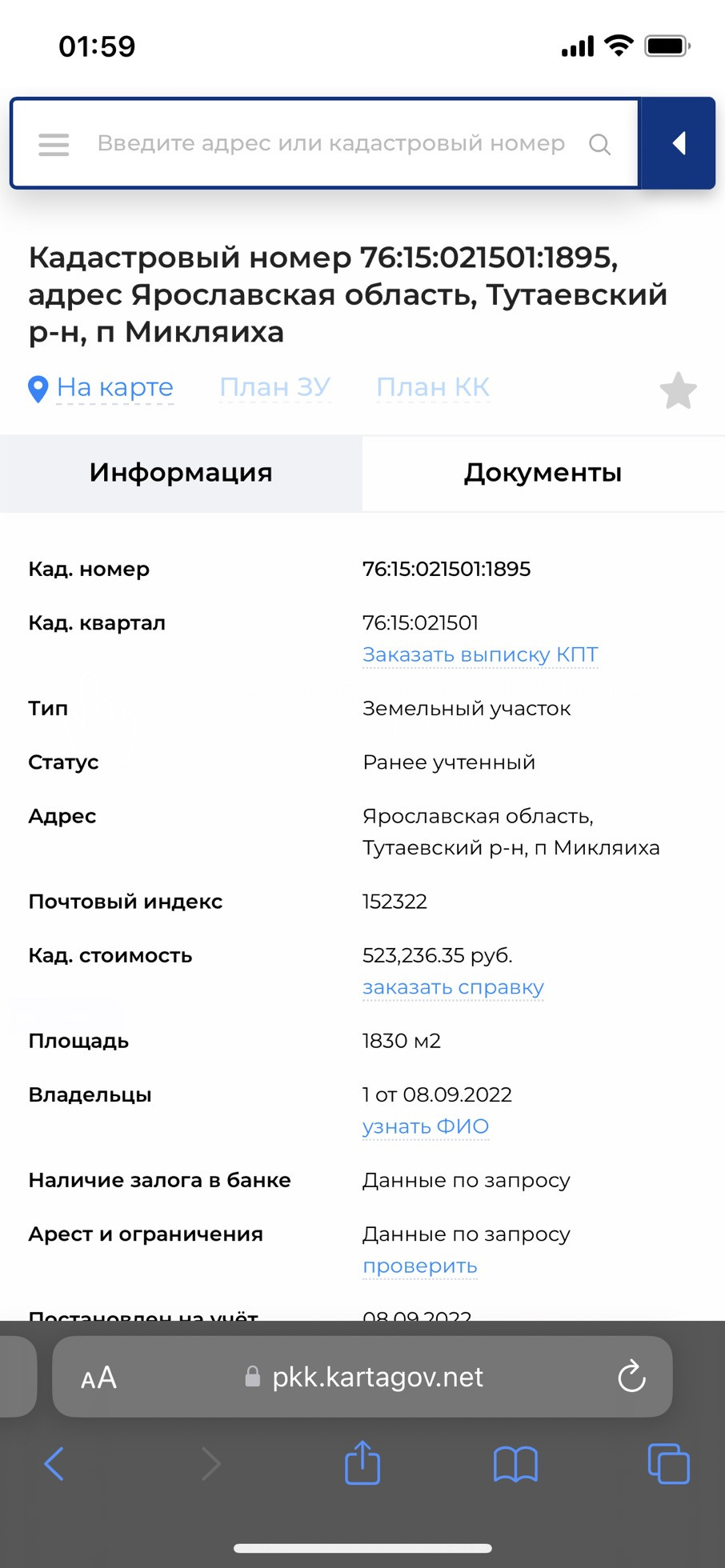Open the hamburger menu in search bar
The image size is (725, 1568).
point(54,144)
